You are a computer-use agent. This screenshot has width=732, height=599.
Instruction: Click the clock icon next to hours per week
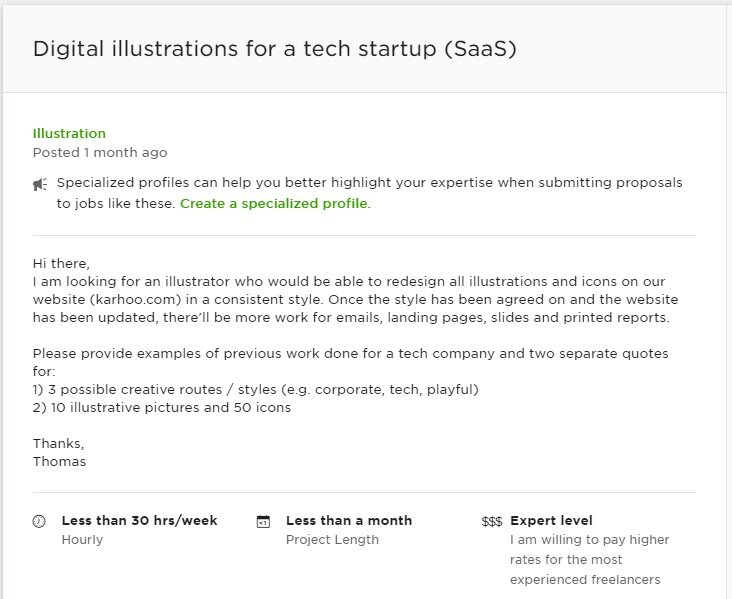click(x=39, y=521)
